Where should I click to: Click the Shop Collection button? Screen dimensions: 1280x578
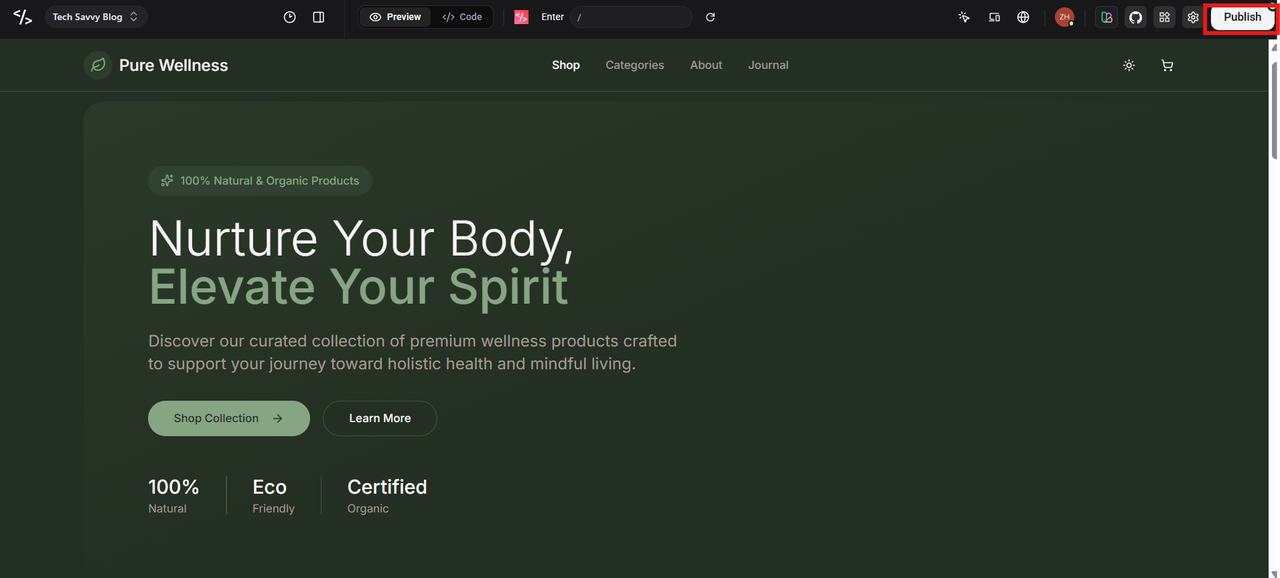229,418
